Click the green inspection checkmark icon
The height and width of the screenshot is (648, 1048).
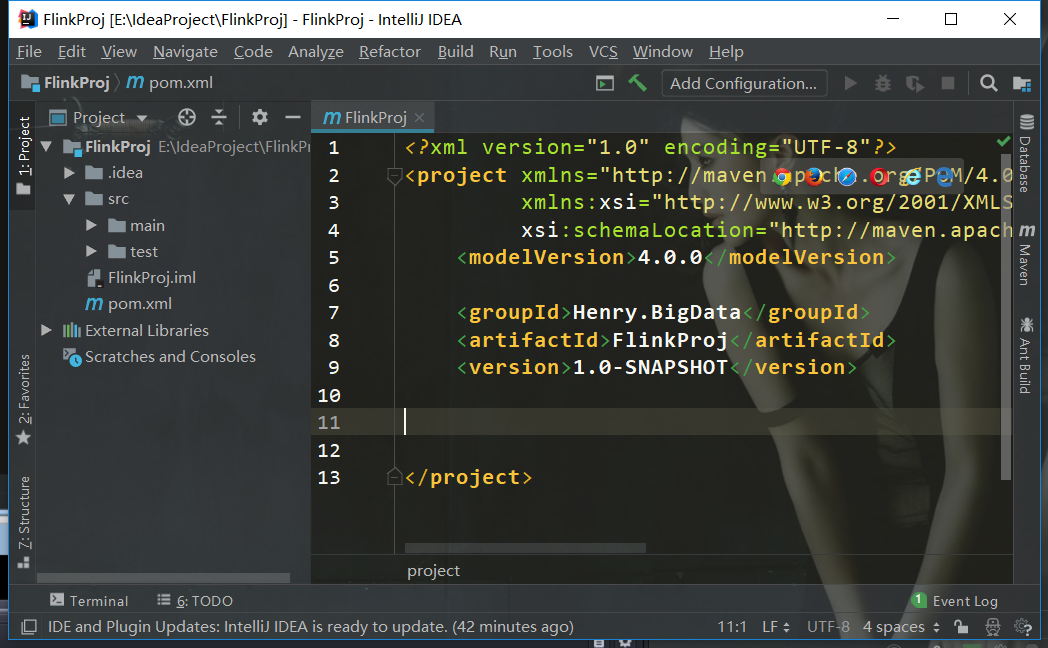(x=1003, y=141)
